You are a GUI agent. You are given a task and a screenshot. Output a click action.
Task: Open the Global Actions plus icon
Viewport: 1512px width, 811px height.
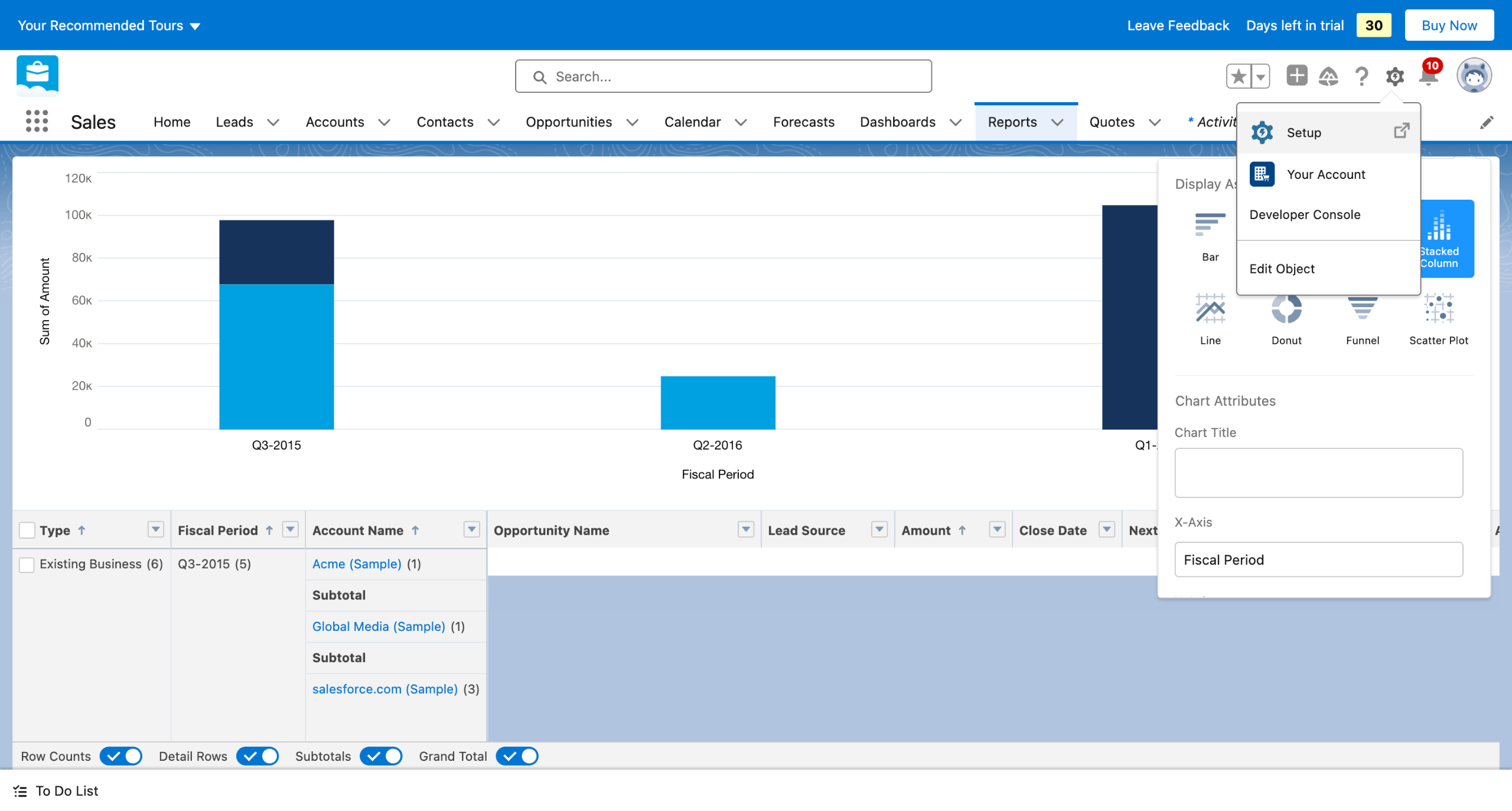[x=1296, y=76]
